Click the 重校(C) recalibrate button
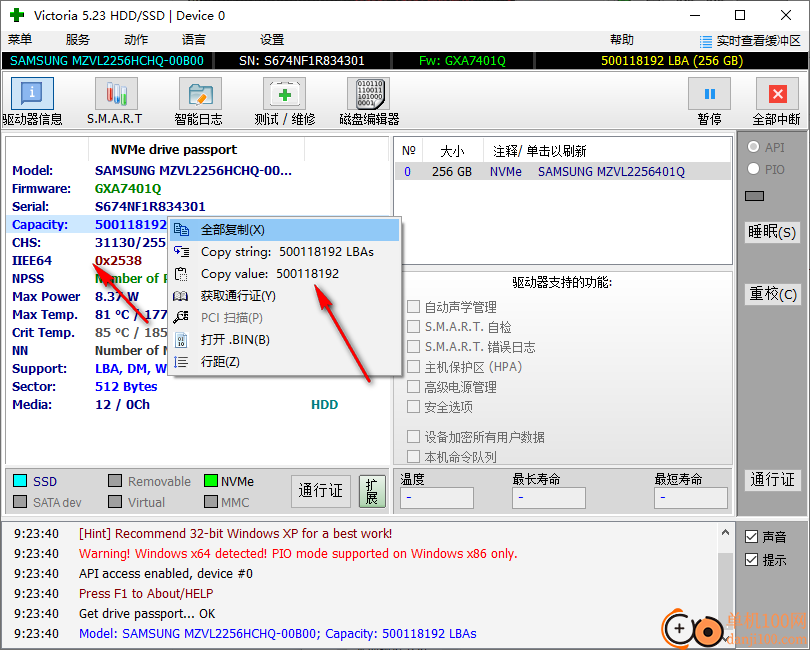This screenshot has height=650, width=810. coord(772,294)
